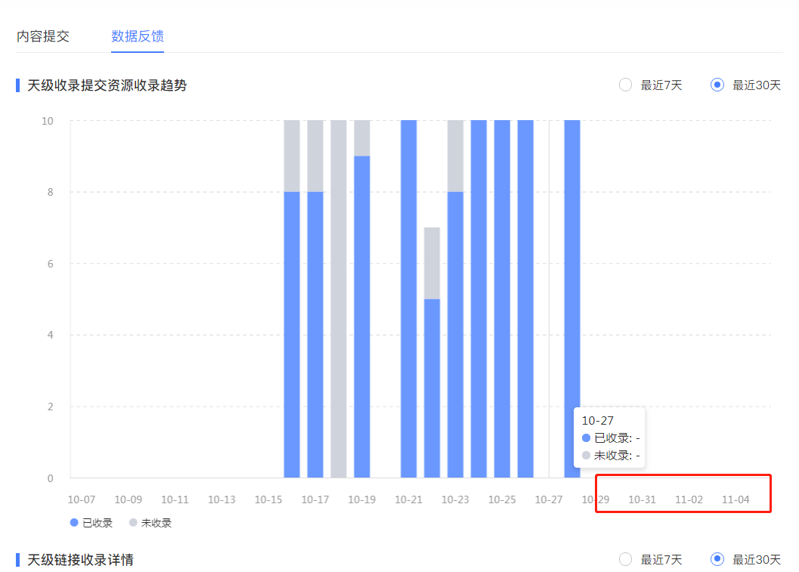Image resolution: width=799 pixels, height=572 pixels.
Task: Select 最近7天 for 天级收录提交资源收录趋势 chart
Action: pyautogui.click(x=626, y=85)
